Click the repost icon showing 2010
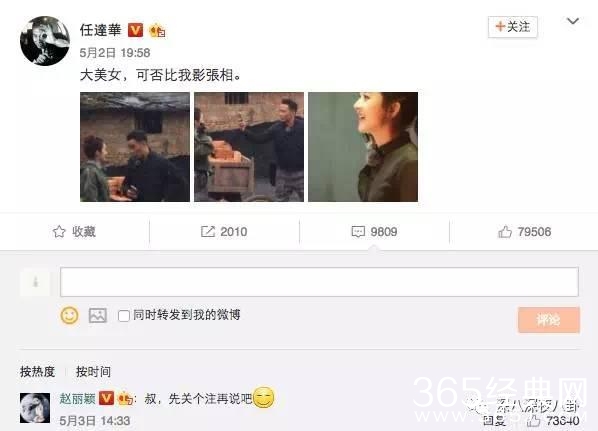 coord(208,232)
